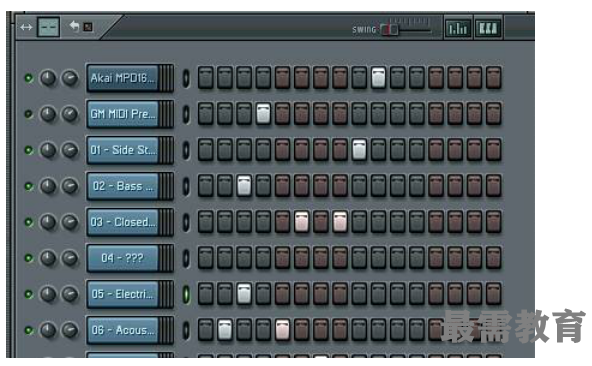Open the 02 - Bass channel button
The width and height of the screenshot is (592, 366).
point(122,186)
